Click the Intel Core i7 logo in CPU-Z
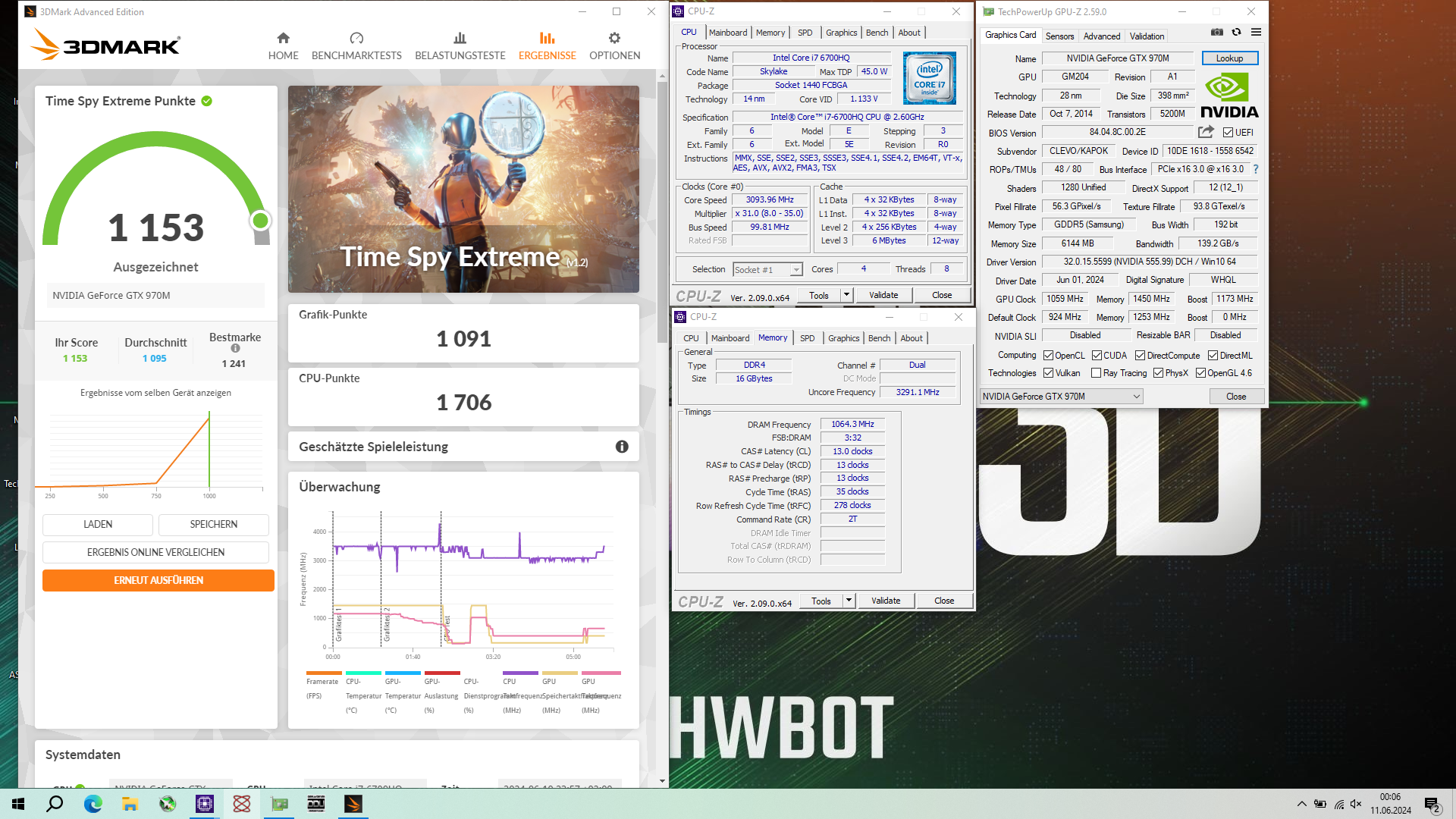 (929, 78)
